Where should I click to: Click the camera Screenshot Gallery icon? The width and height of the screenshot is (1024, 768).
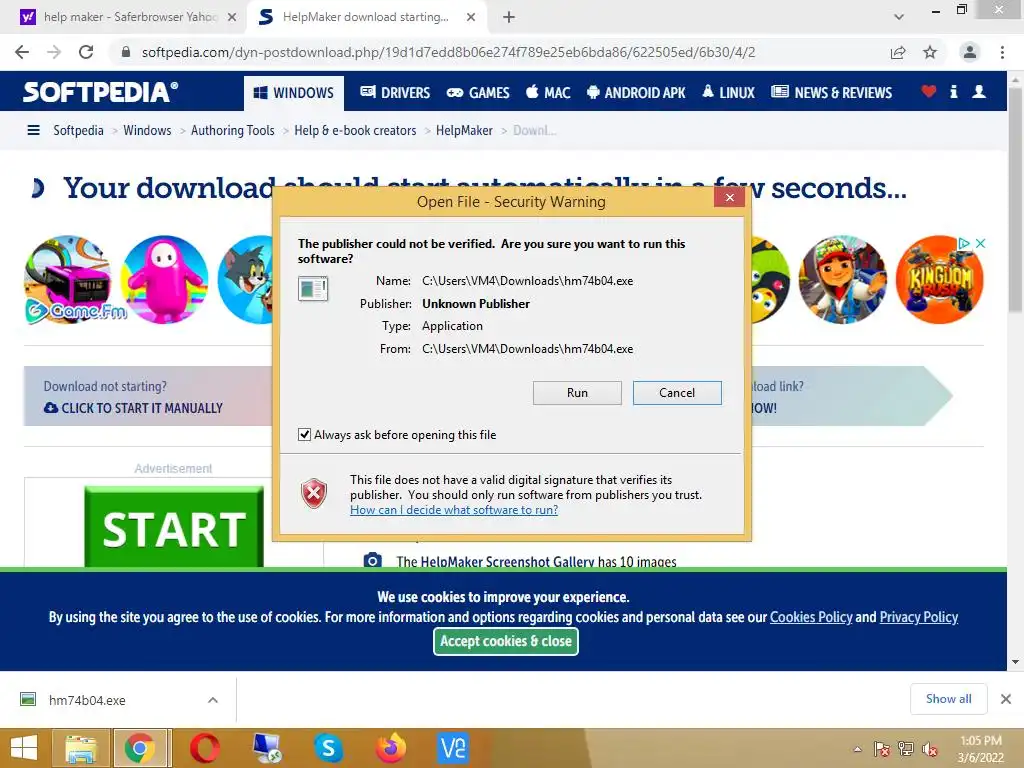pyautogui.click(x=373, y=560)
